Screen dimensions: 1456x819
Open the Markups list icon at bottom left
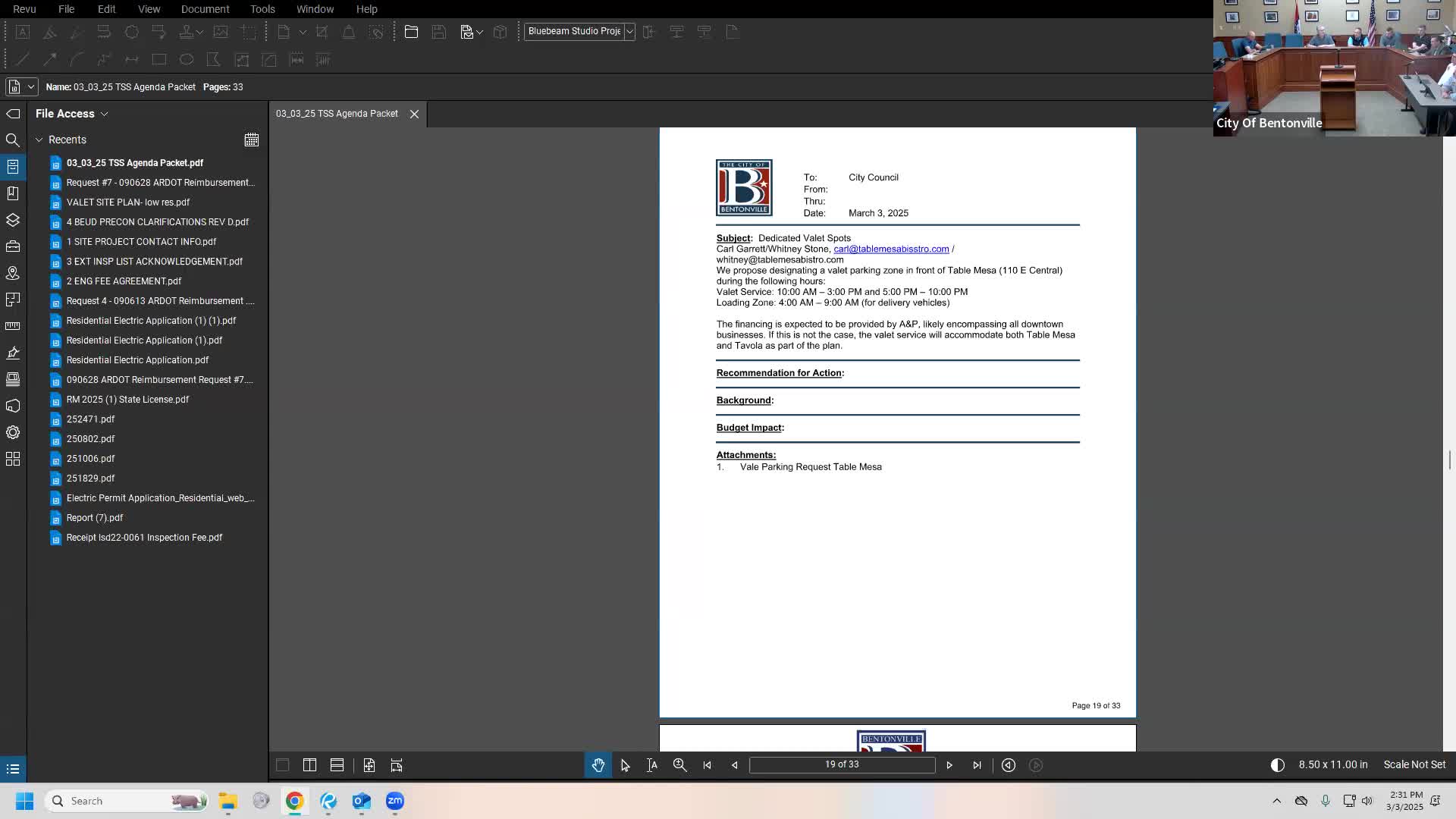13,769
